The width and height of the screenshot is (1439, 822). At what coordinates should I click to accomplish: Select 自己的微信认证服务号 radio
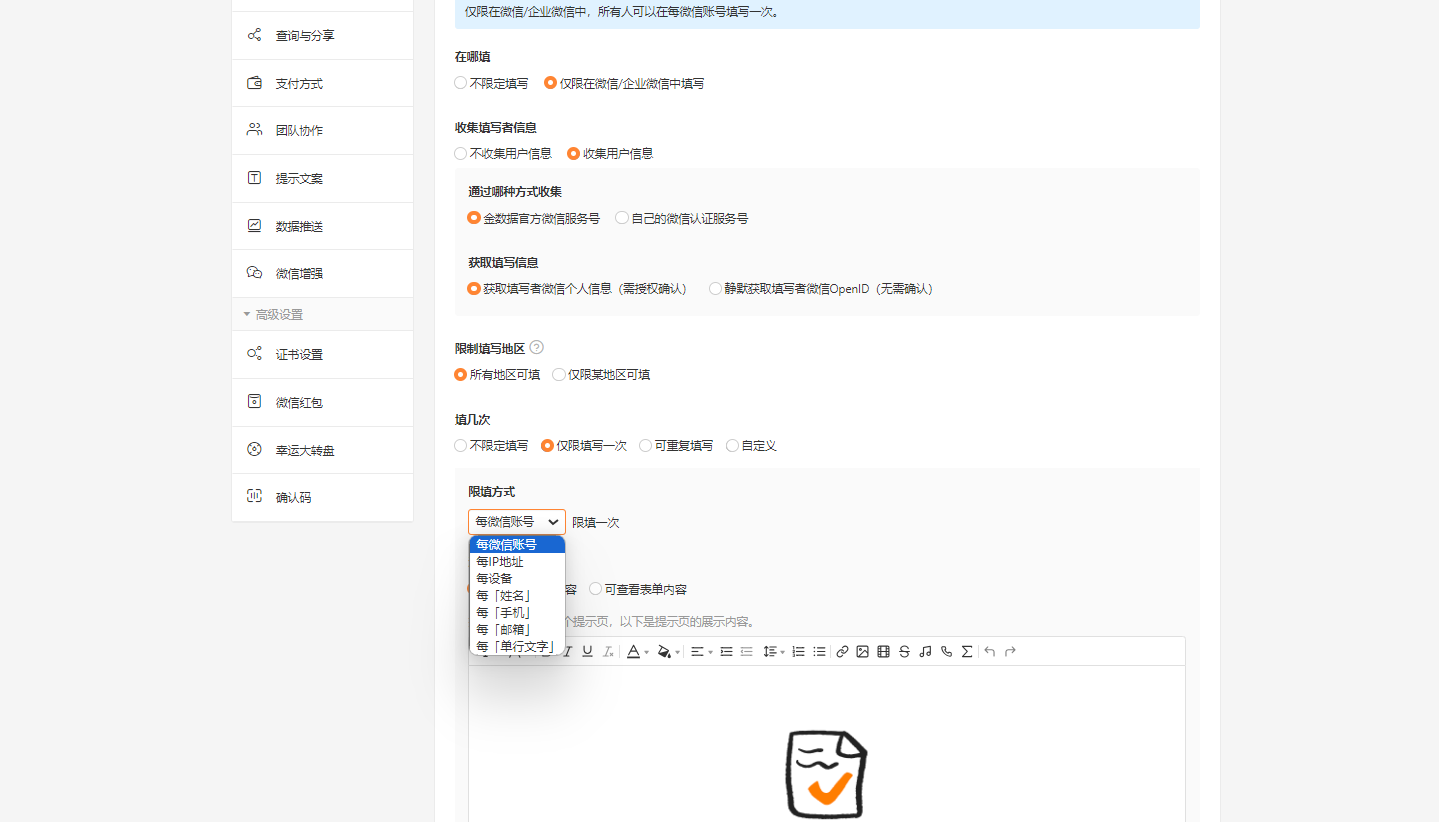pyautogui.click(x=622, y=217)
